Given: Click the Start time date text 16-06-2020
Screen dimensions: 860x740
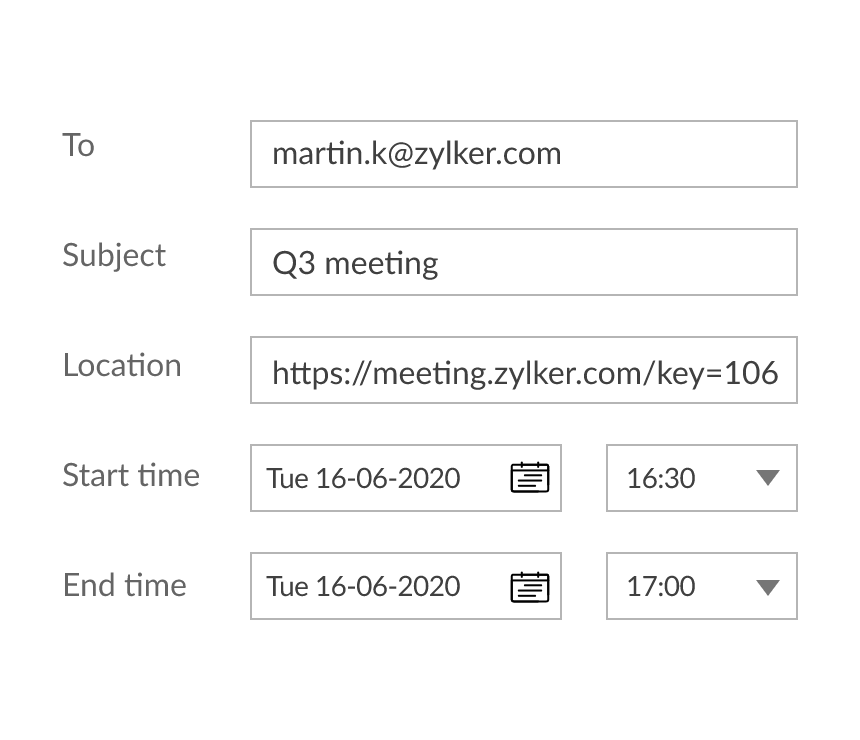Looking at the screenshot, I should (387, 478).
